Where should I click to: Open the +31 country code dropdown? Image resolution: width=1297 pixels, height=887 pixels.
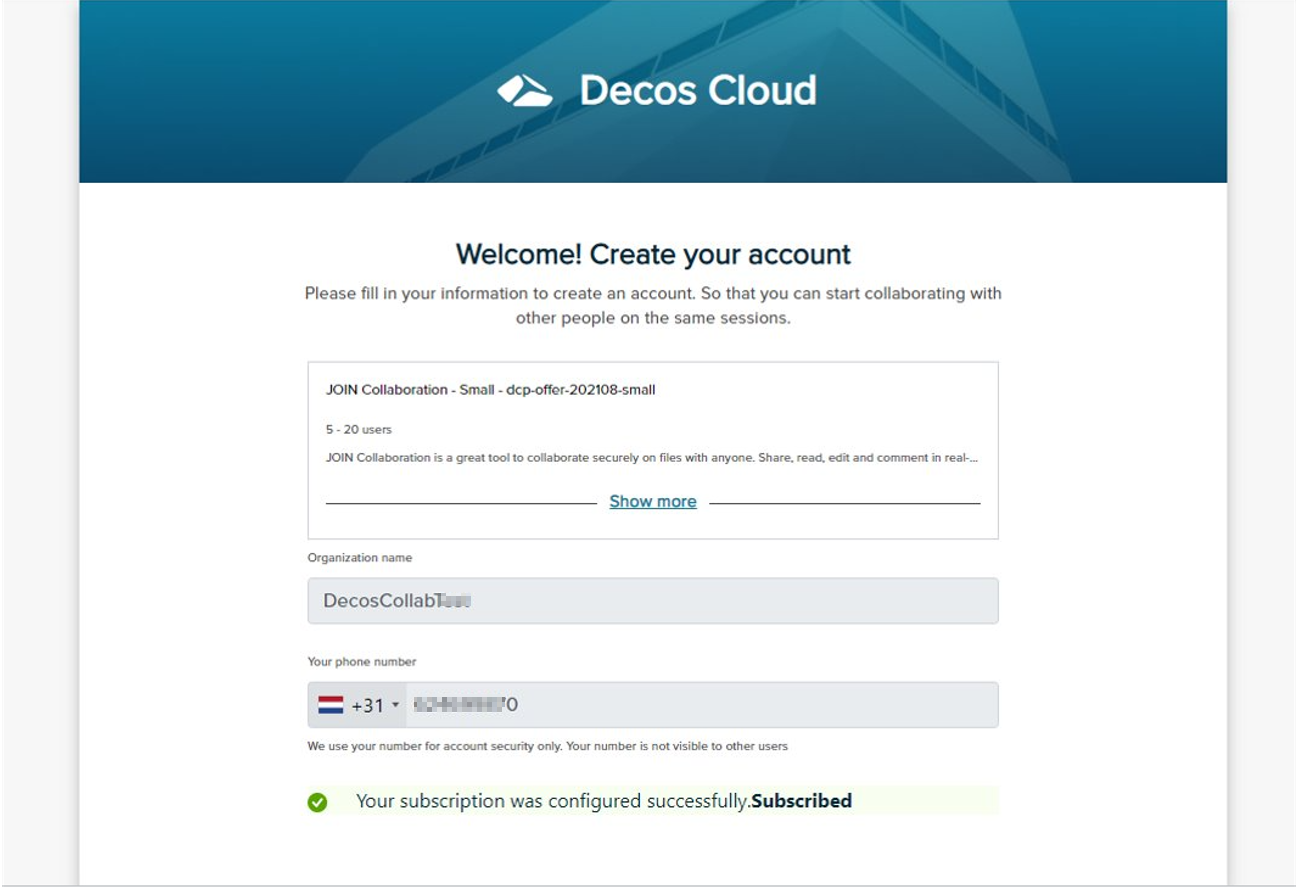point(359,705)
